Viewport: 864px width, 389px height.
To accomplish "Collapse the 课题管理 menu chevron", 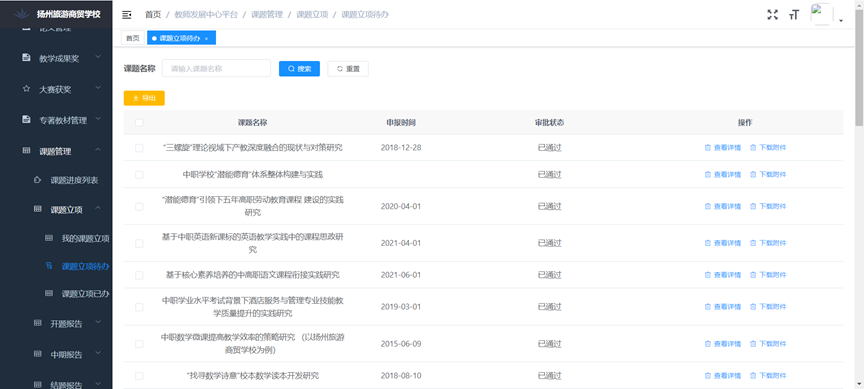I will point(98,149).
